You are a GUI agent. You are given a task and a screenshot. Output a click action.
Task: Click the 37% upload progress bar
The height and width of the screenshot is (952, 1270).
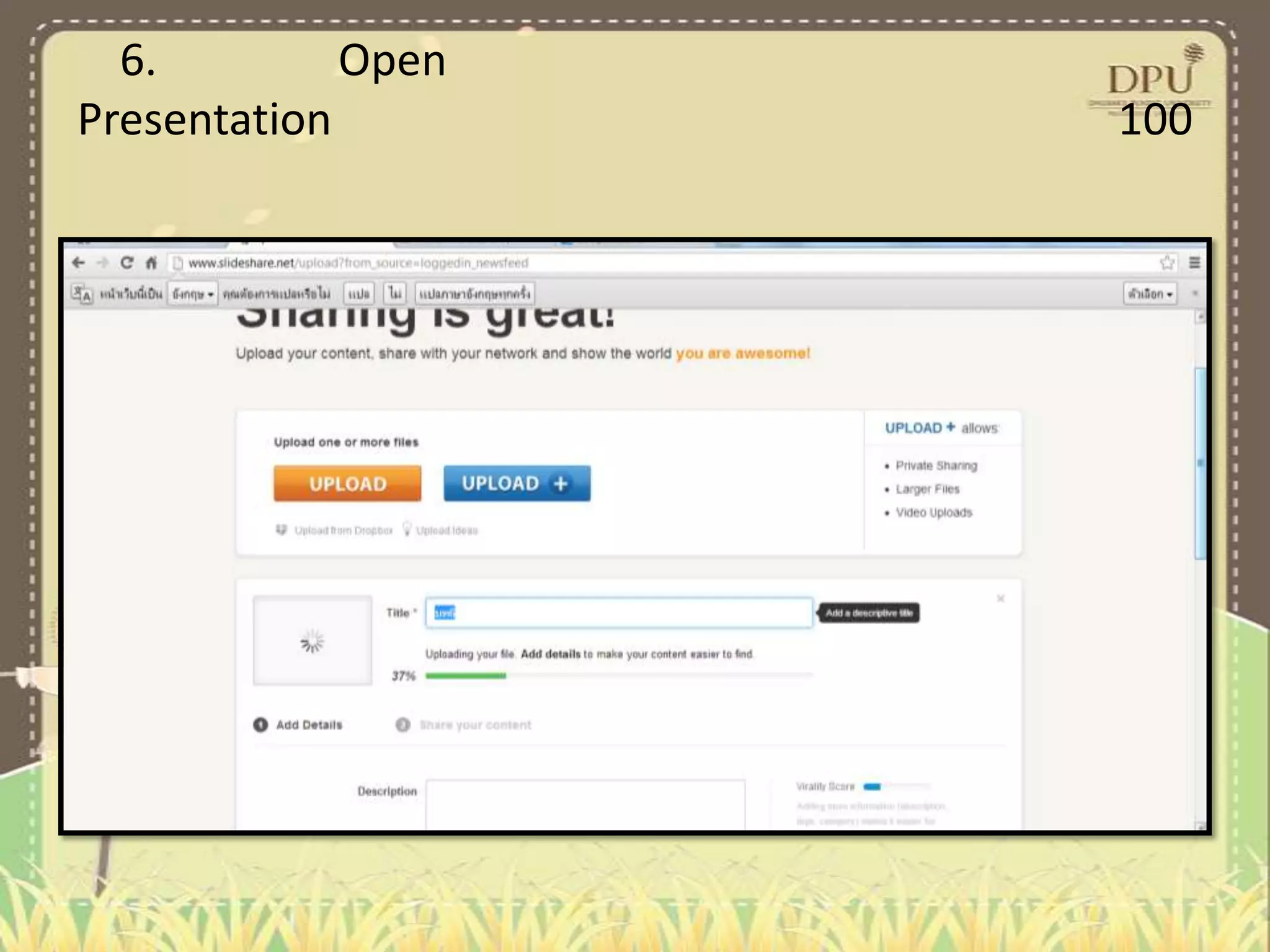pos(619,676)
